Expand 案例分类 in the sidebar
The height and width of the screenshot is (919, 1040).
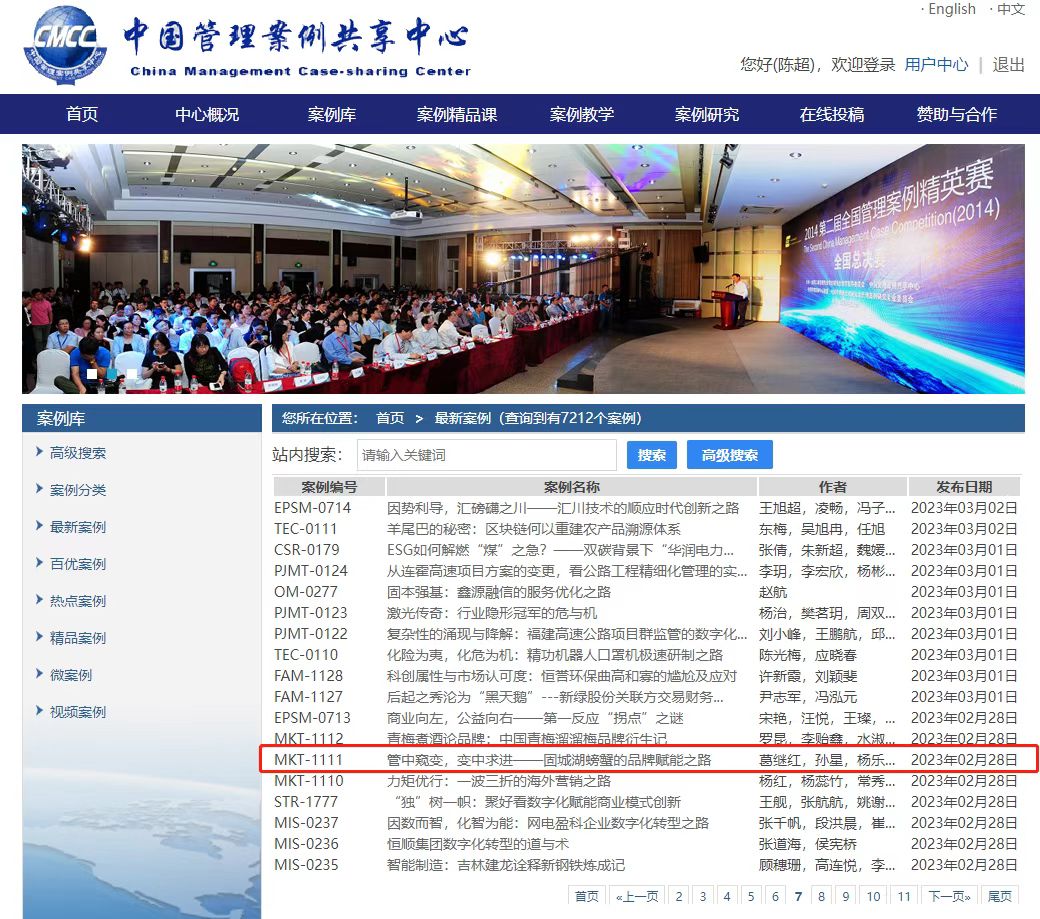tap(78, 490)
